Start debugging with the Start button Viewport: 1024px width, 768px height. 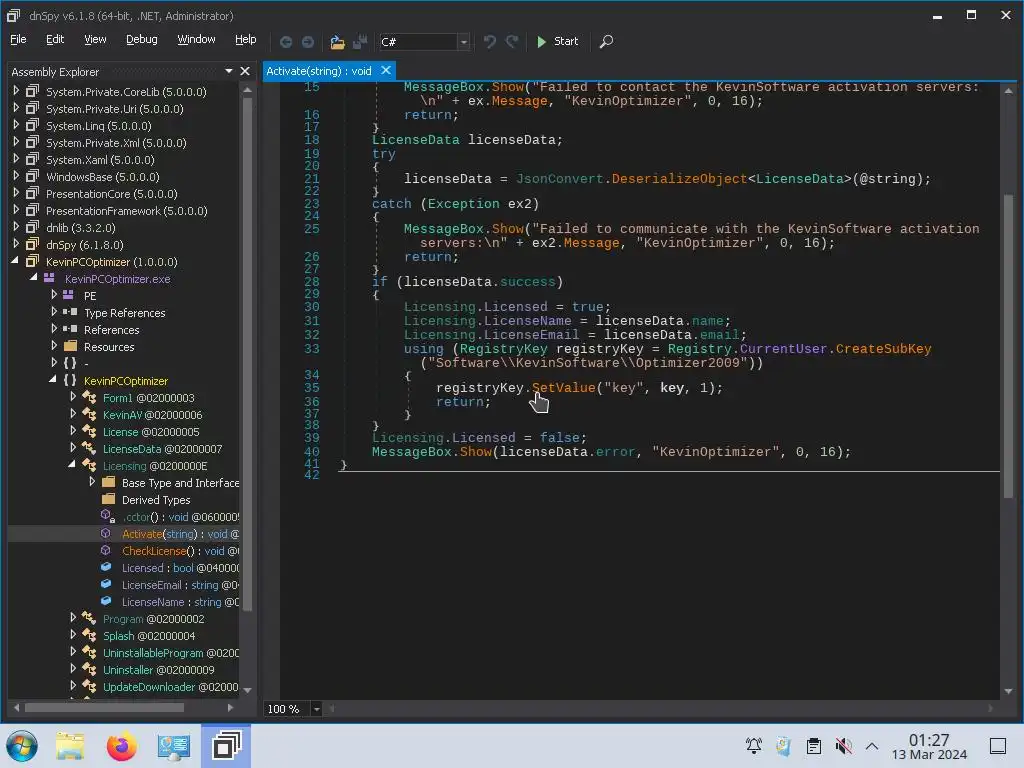(557, 41)
